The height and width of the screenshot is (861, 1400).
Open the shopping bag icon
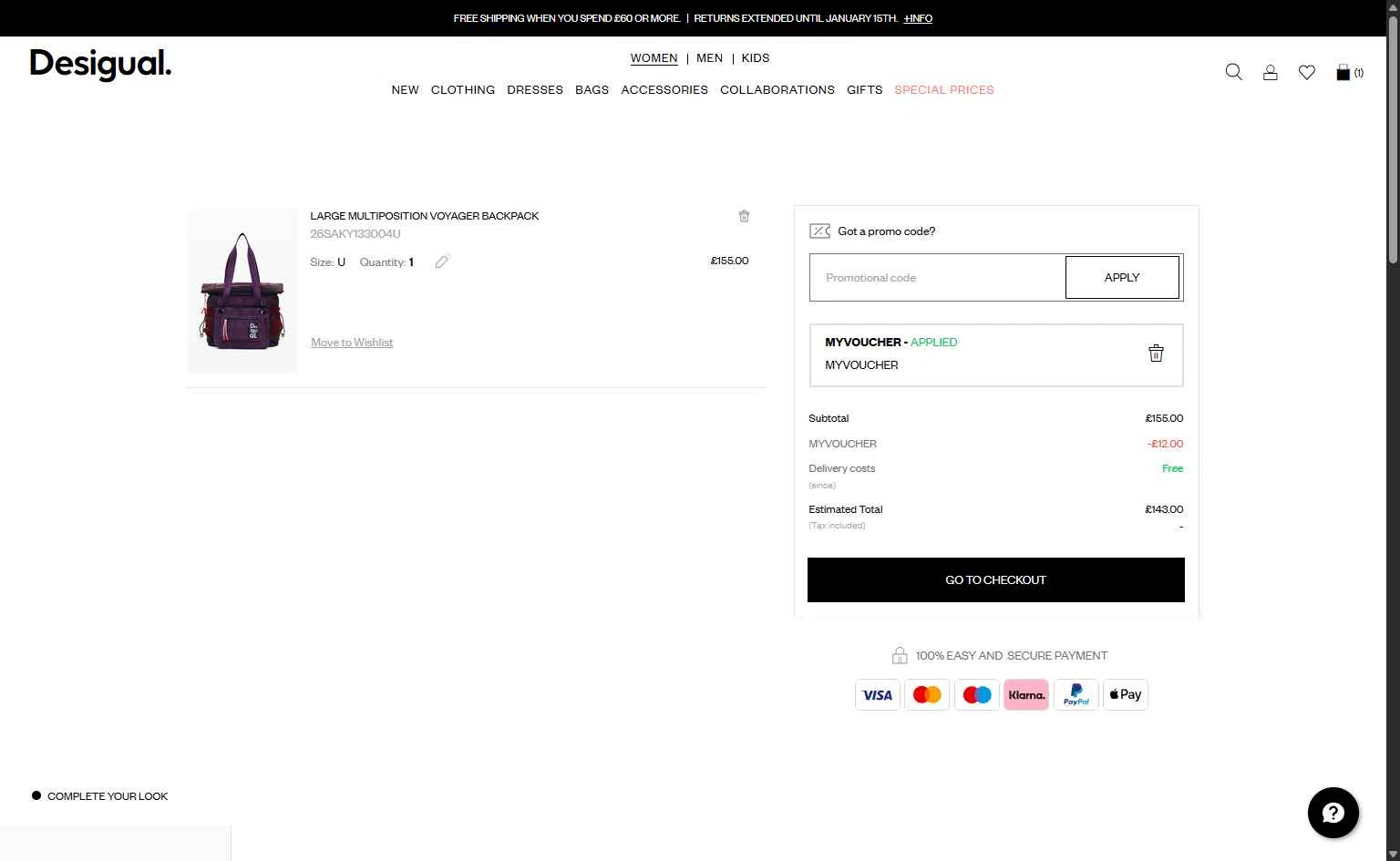[x=1343, y=72]
